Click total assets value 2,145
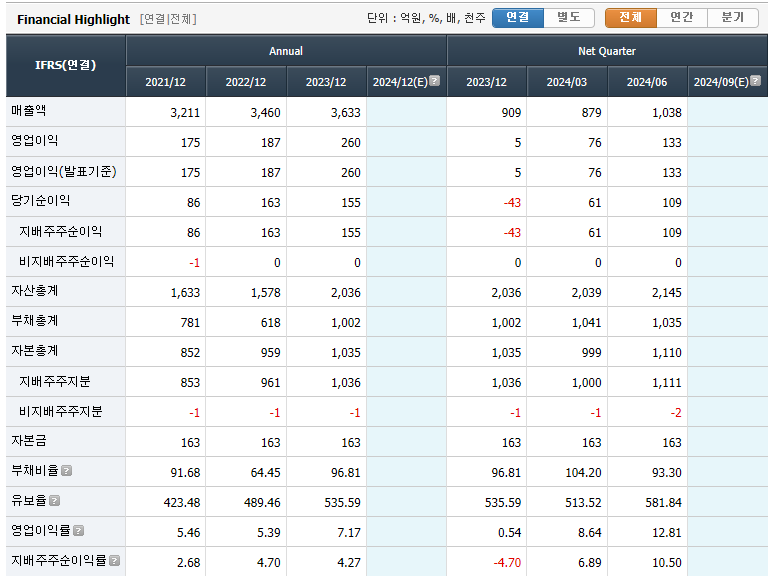This screenshot has width=784, height=576. pyautogui.click(x=667, y=292)
